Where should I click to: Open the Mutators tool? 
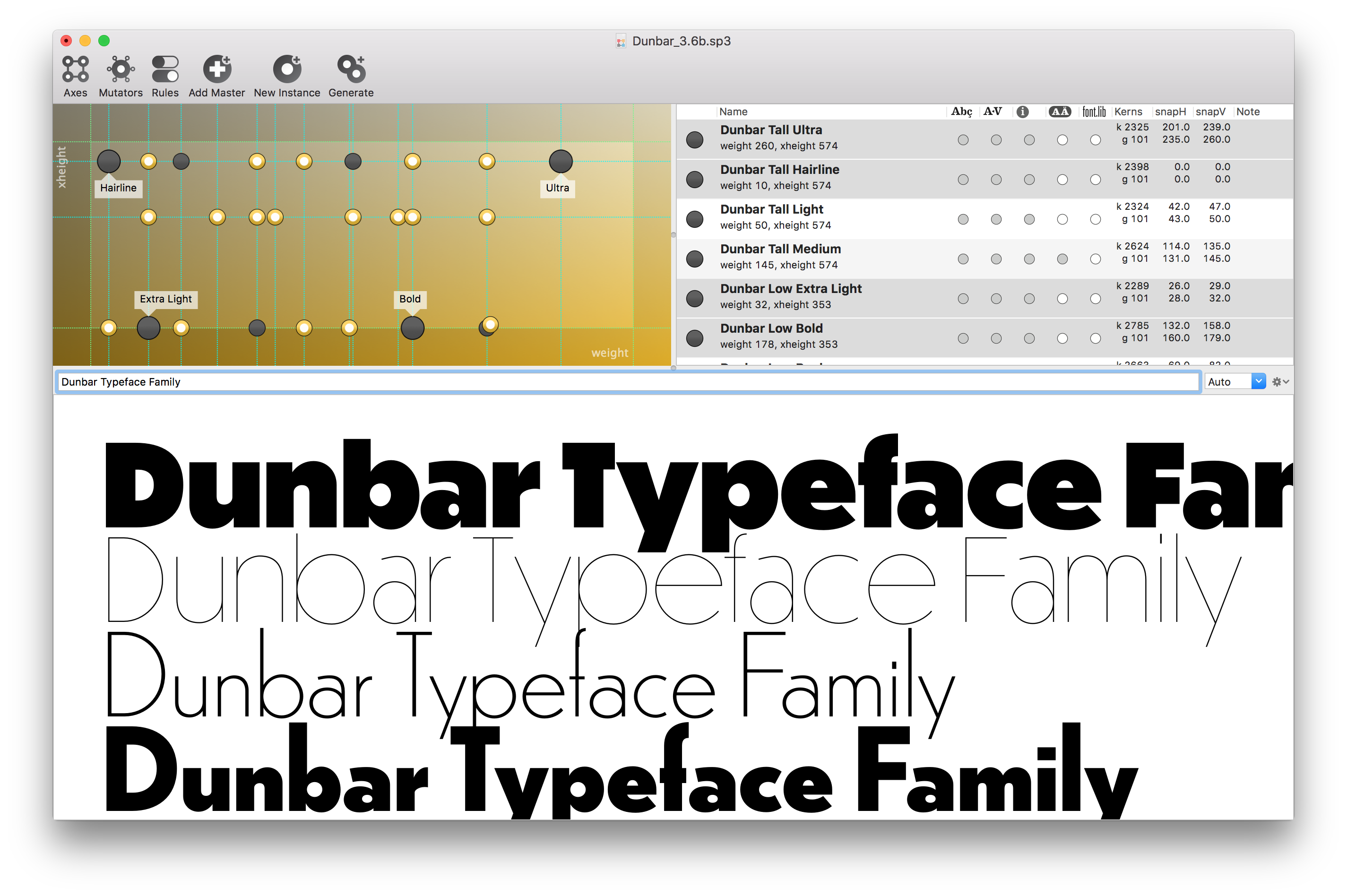(121, 77)
